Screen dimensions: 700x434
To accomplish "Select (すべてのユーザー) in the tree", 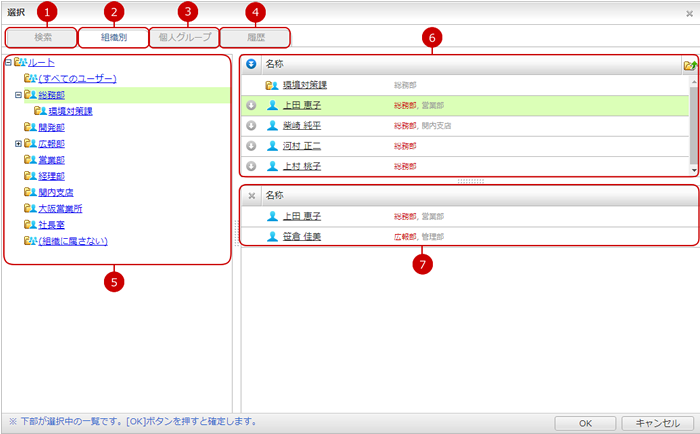I will pyautogui.click(x=78, y=78).
